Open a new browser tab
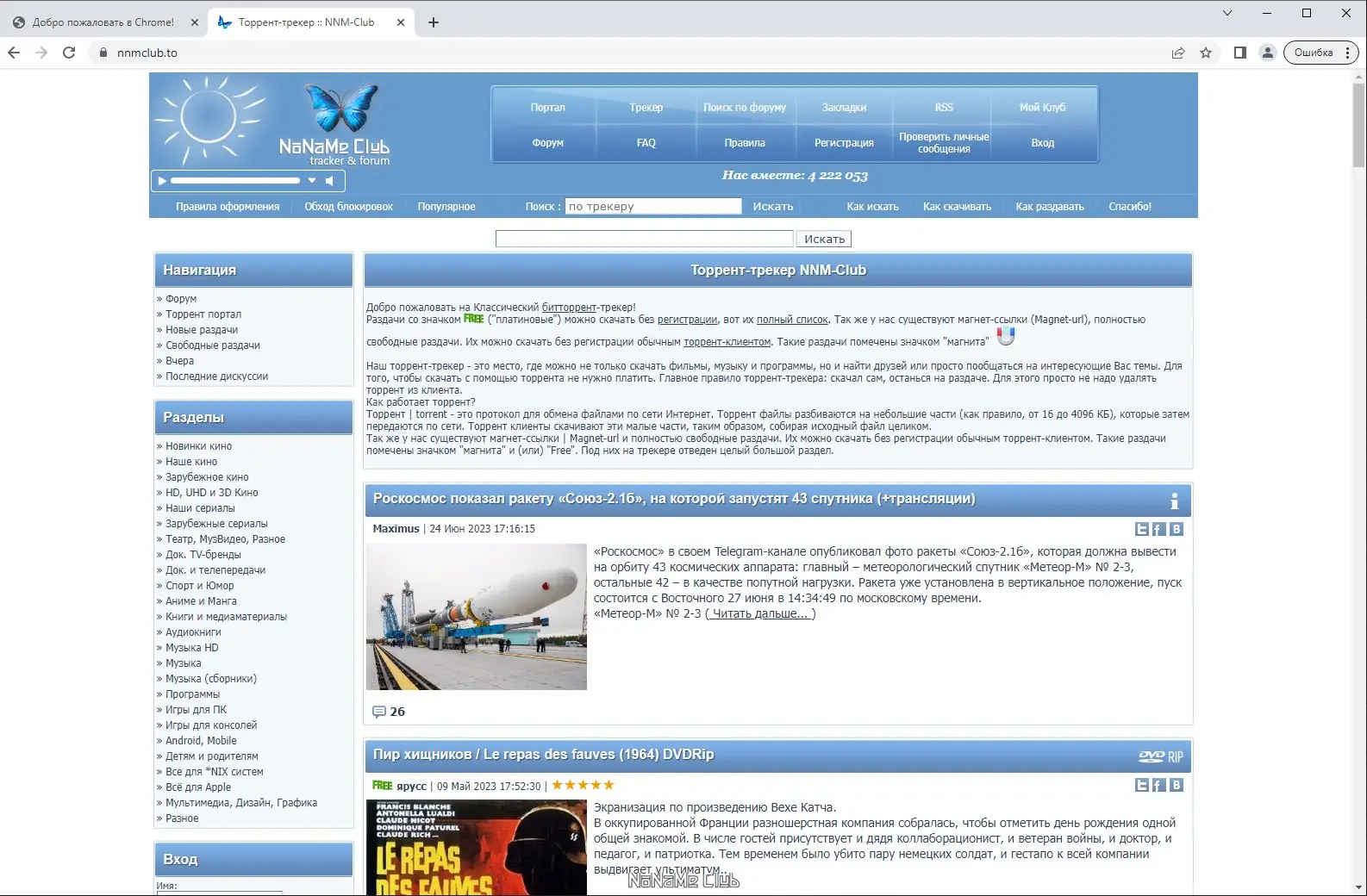This screenshot has height=896, width=1367. click(434, 22)
